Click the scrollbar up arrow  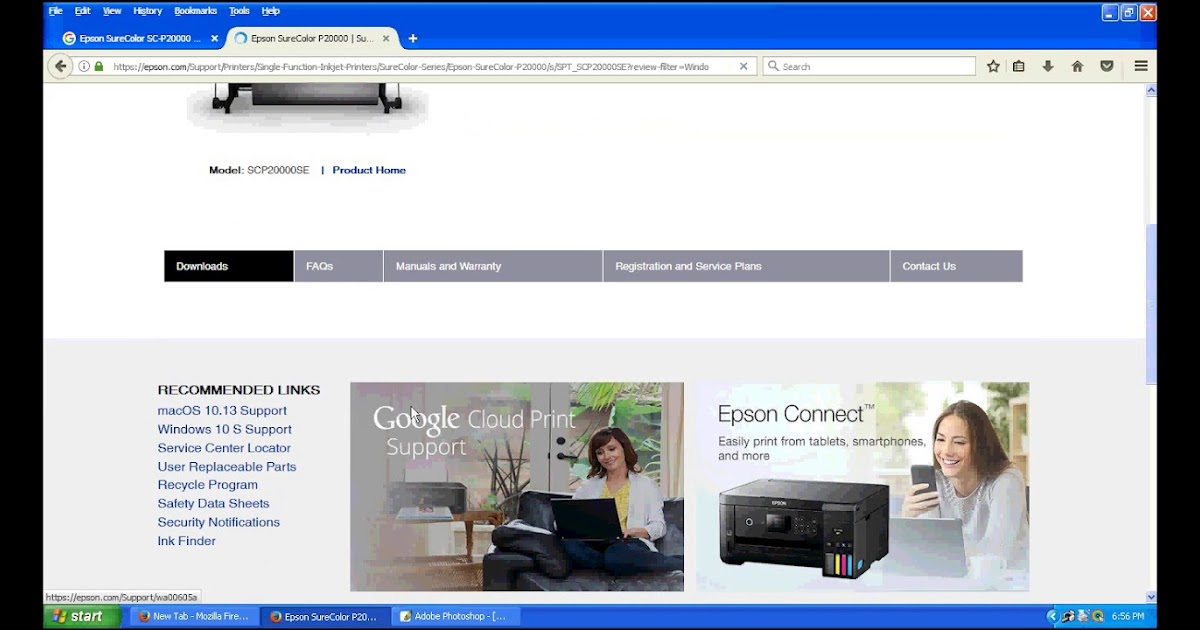1150,90
